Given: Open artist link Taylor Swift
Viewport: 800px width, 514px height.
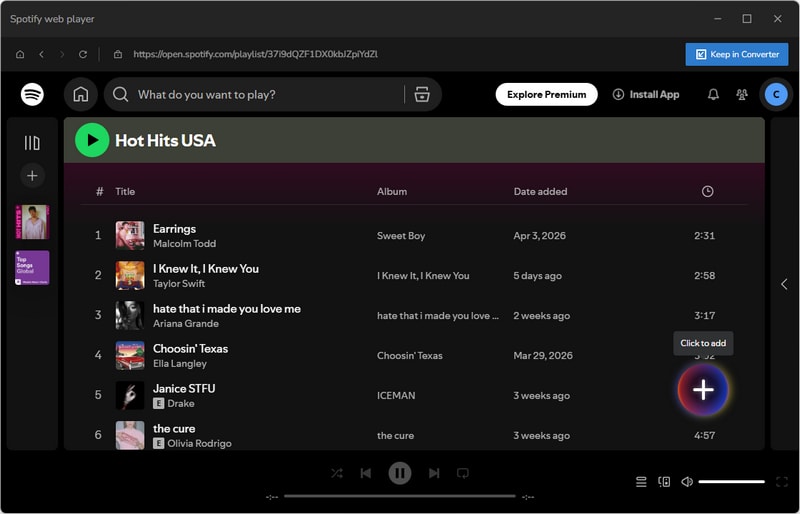Looking at the screenshot, I should click(x=179, y=283).
